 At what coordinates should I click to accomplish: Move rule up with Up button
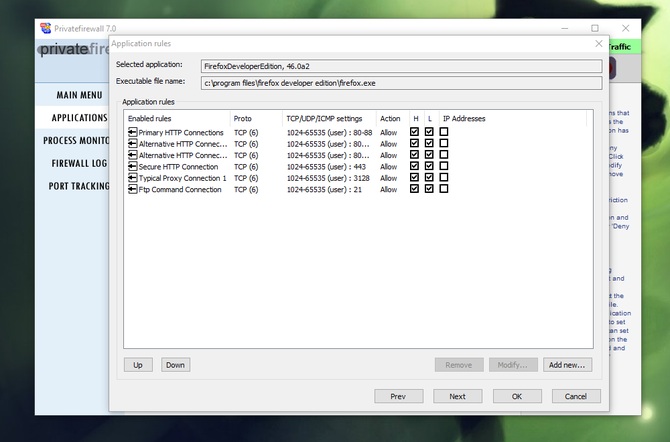138,365
